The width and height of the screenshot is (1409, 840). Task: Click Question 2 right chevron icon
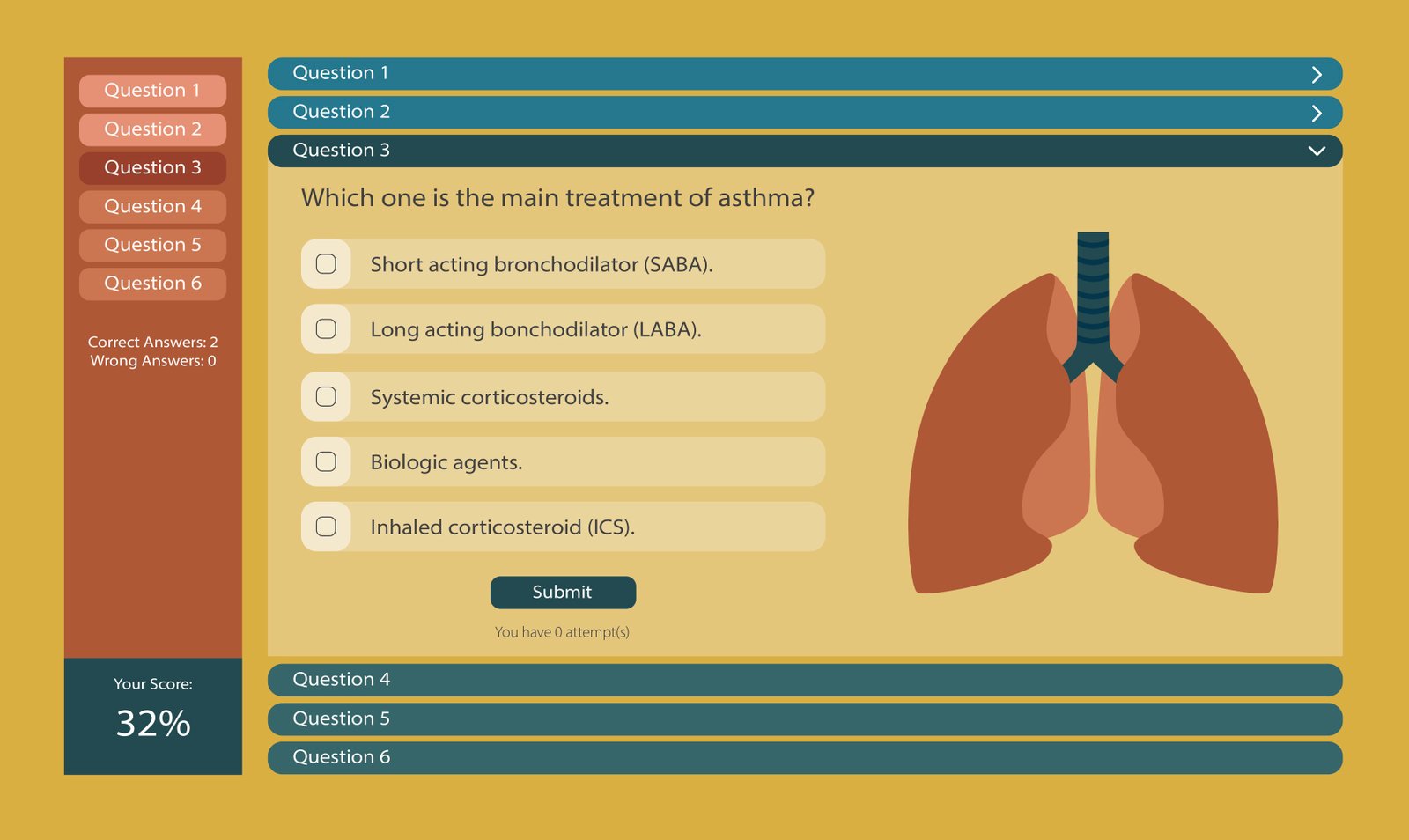click(x=1317, y=114)
